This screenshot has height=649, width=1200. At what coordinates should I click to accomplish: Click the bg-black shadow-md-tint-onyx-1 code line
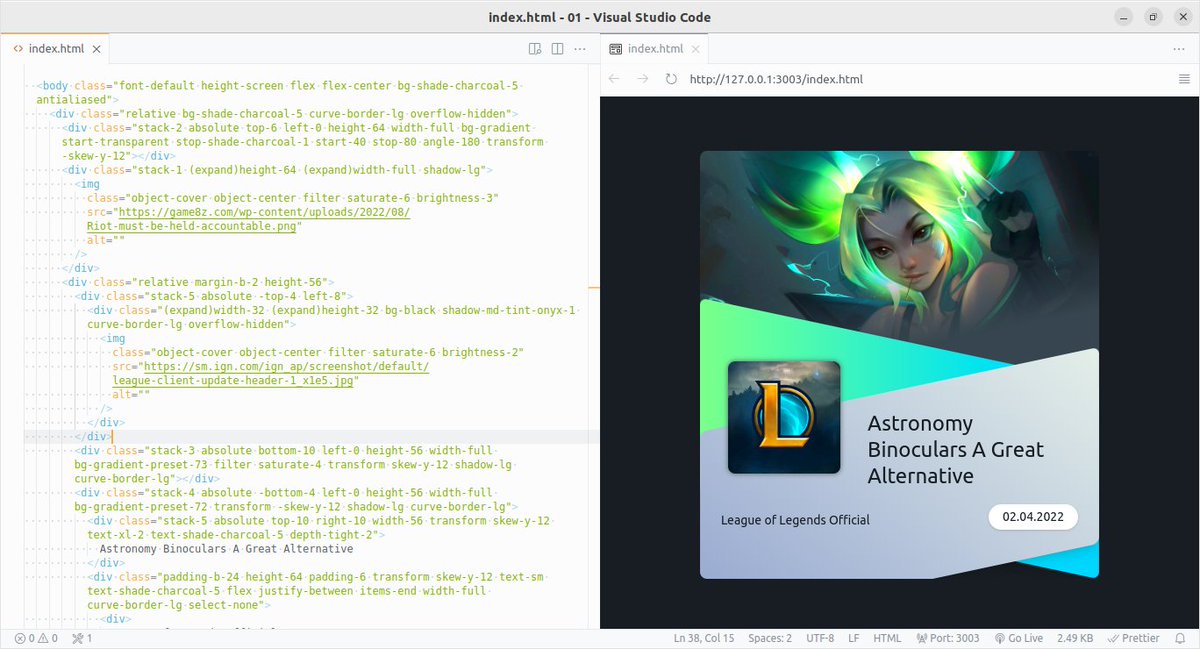(x=332, y=317)
